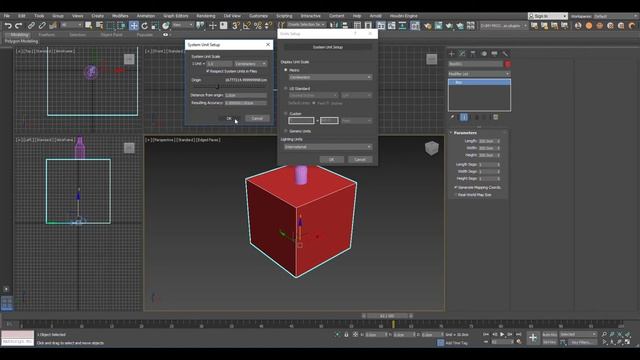Open the Hierarchy tab in command panel
This screenshot has height=360, width=640.
click(473, 53)
